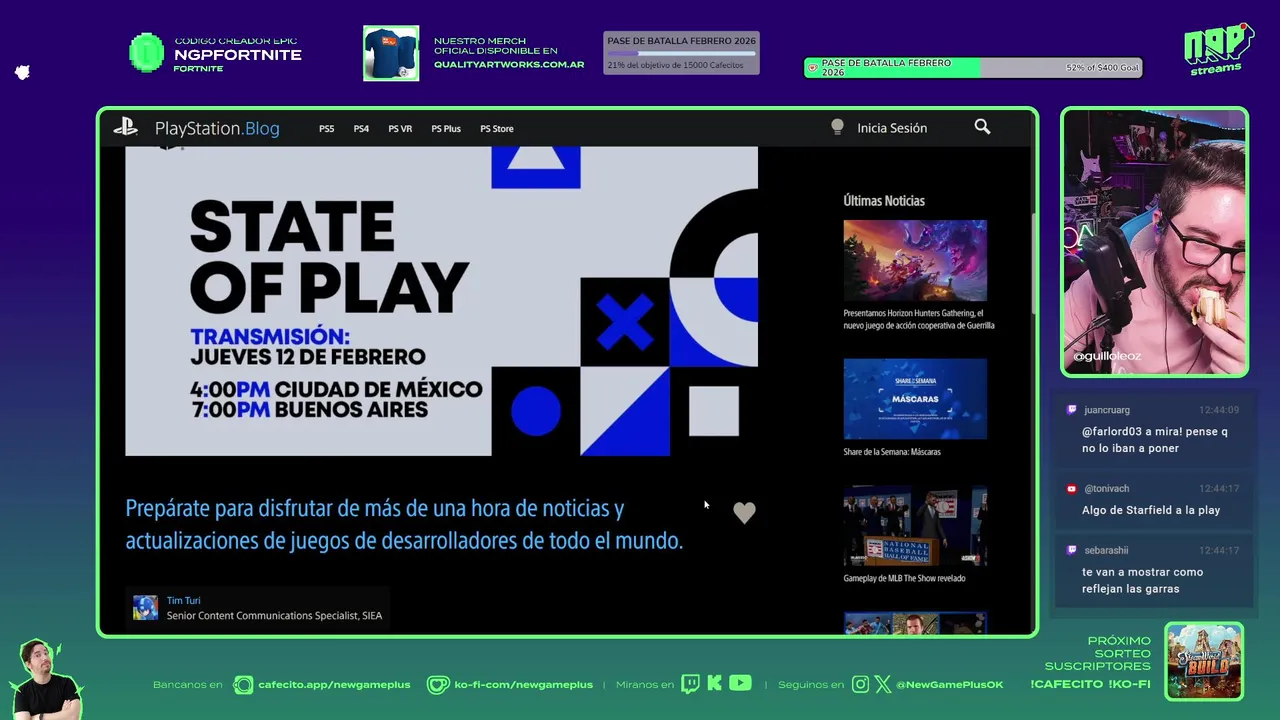The height and width of the screenshot is (720, 1280).
Task: Like the post with heart icon
Action: click(744, 513)
